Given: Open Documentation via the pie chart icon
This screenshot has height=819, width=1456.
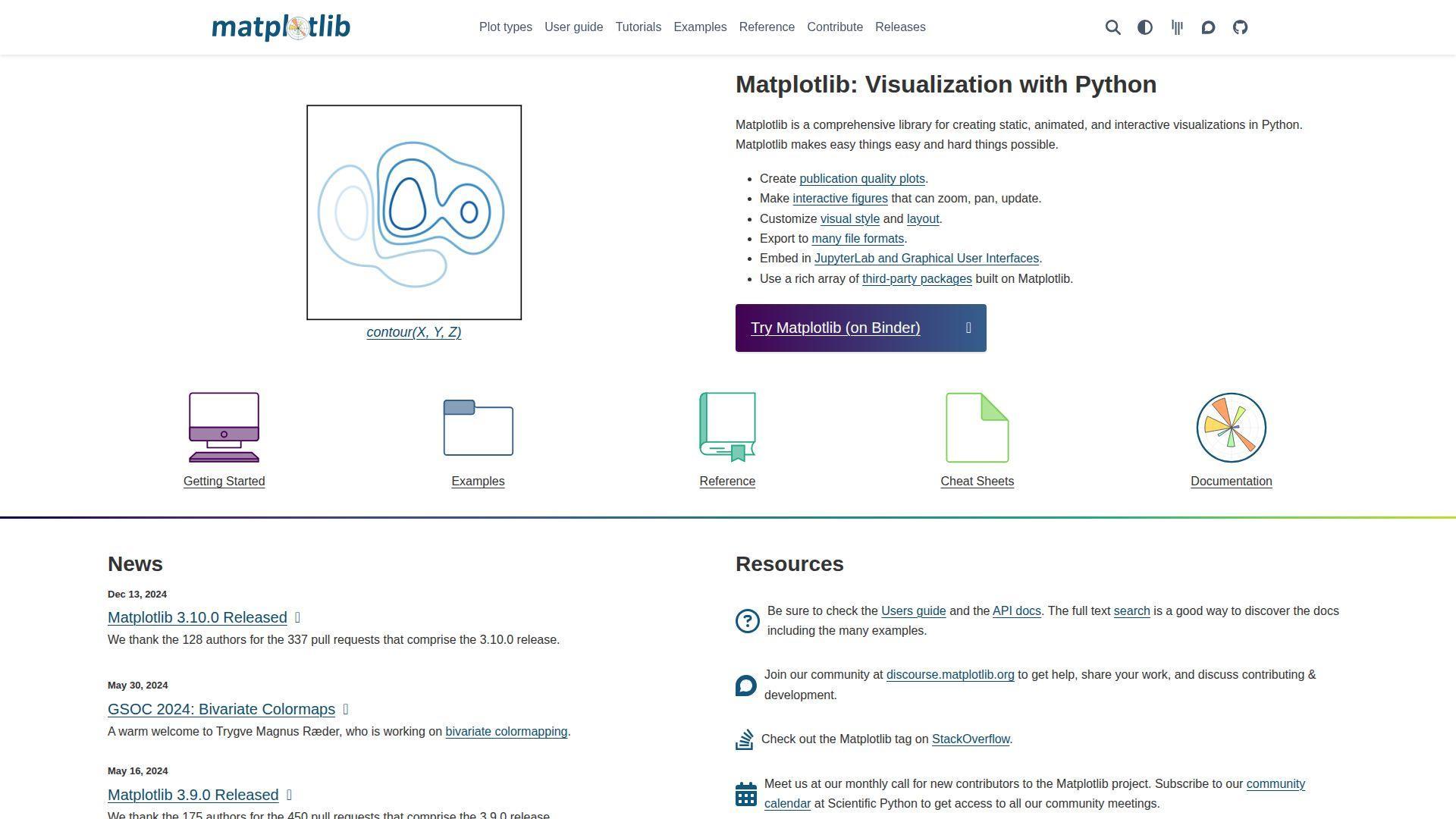Looking at the screenshot, I should [x=1231, y=427].
